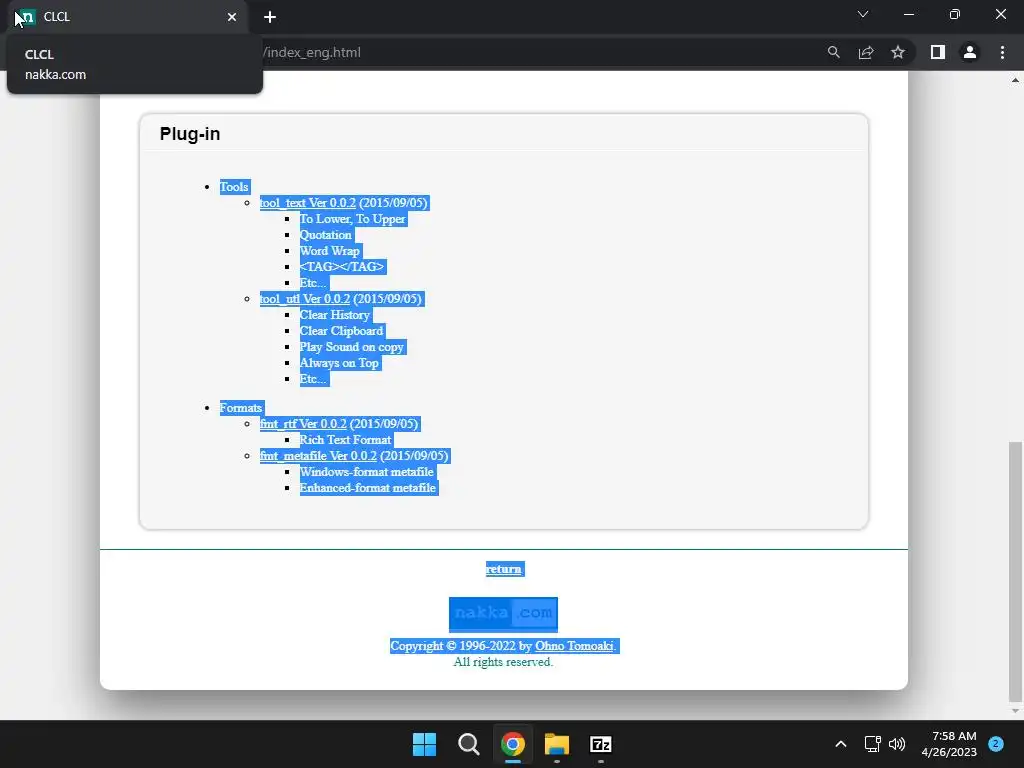Minimize the Chrome window
Image resolution: width=1024 pixels, height=768 pixels.
pos(908,14)
